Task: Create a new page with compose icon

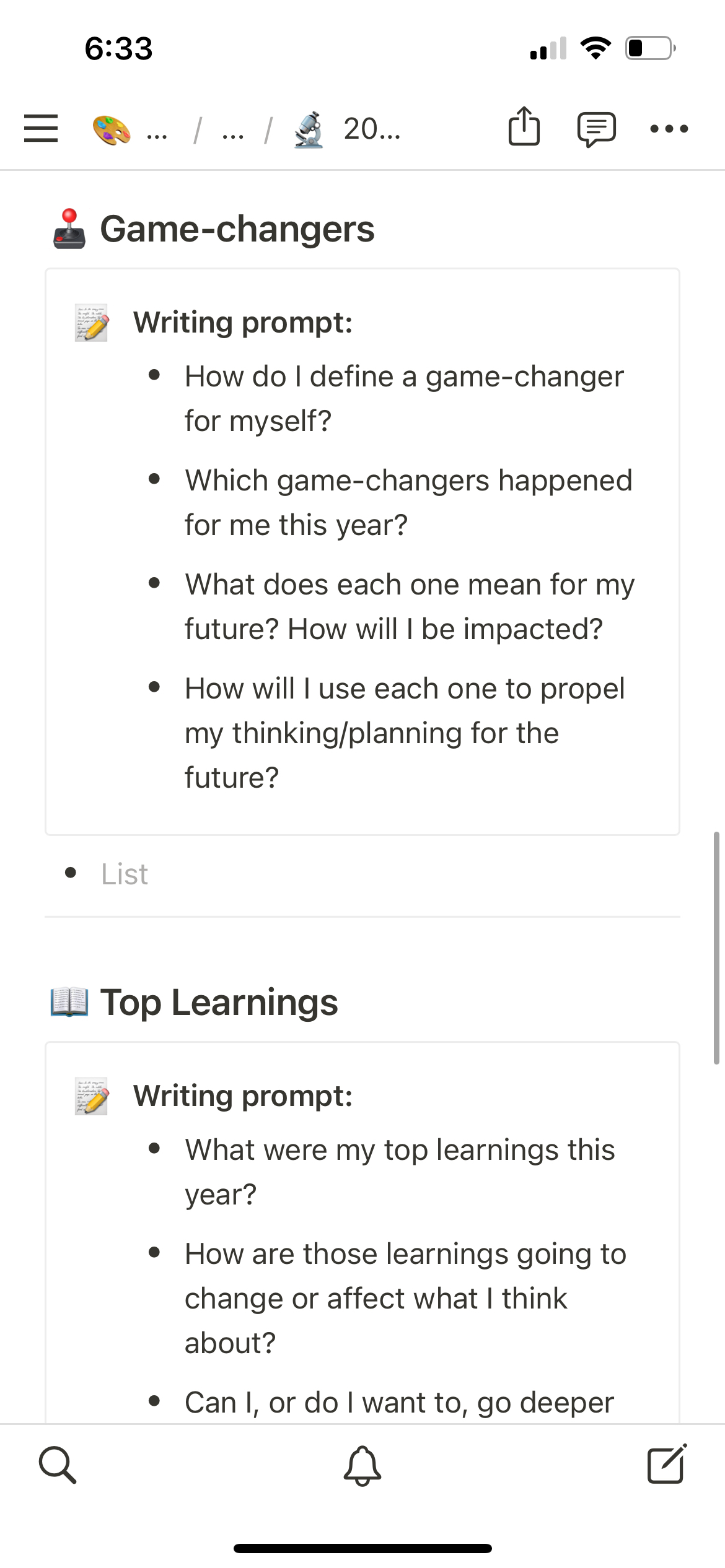Action: [667, 1464]
